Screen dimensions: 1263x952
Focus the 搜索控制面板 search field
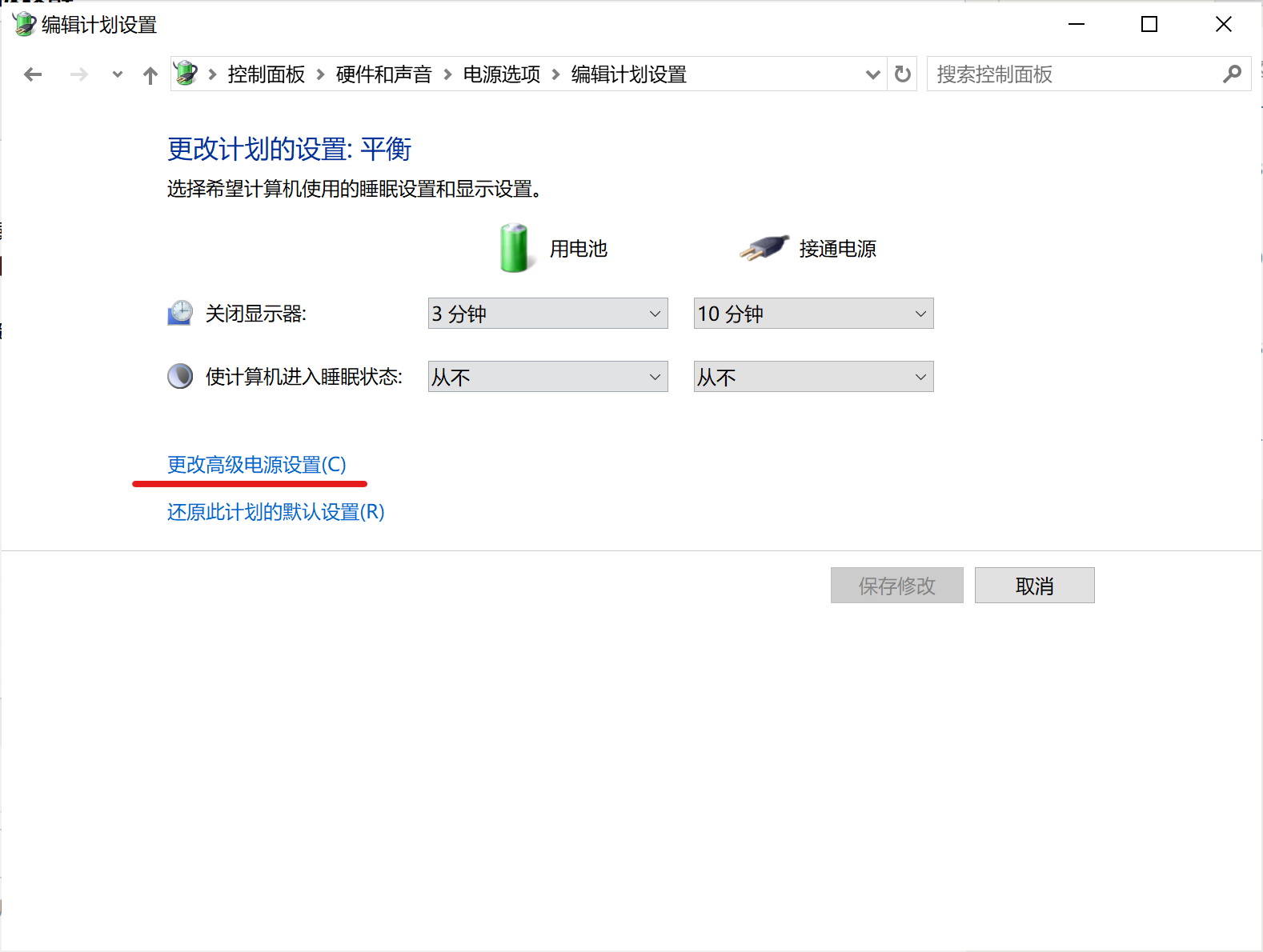[1089, 74]
